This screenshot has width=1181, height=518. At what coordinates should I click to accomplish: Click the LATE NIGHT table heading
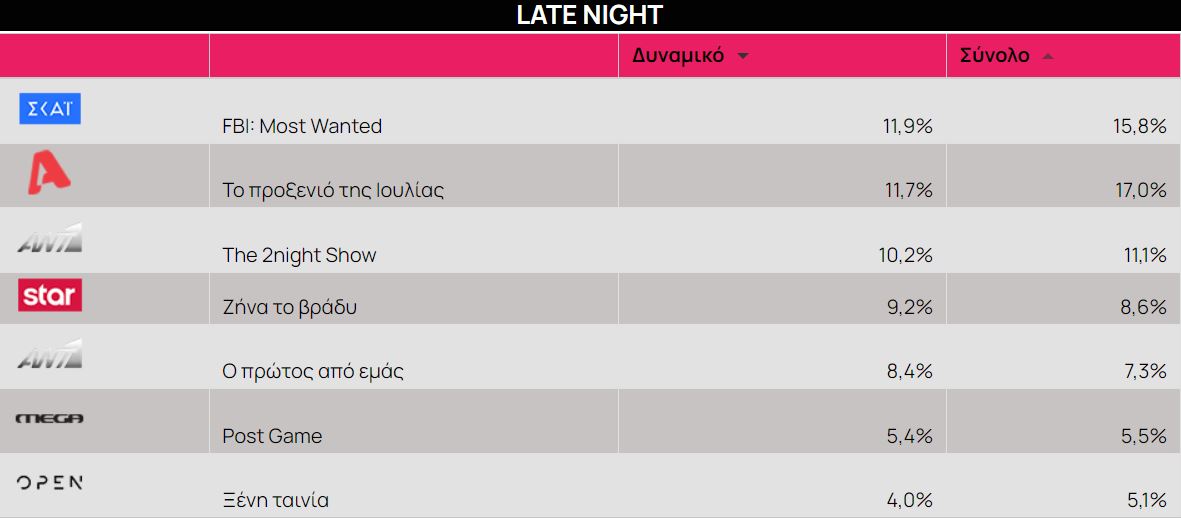click(x=590, y=15)
